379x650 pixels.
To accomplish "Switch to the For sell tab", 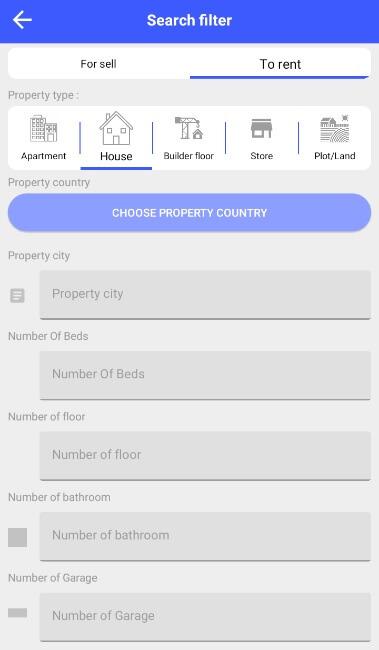I will click(x=98, y=64).
